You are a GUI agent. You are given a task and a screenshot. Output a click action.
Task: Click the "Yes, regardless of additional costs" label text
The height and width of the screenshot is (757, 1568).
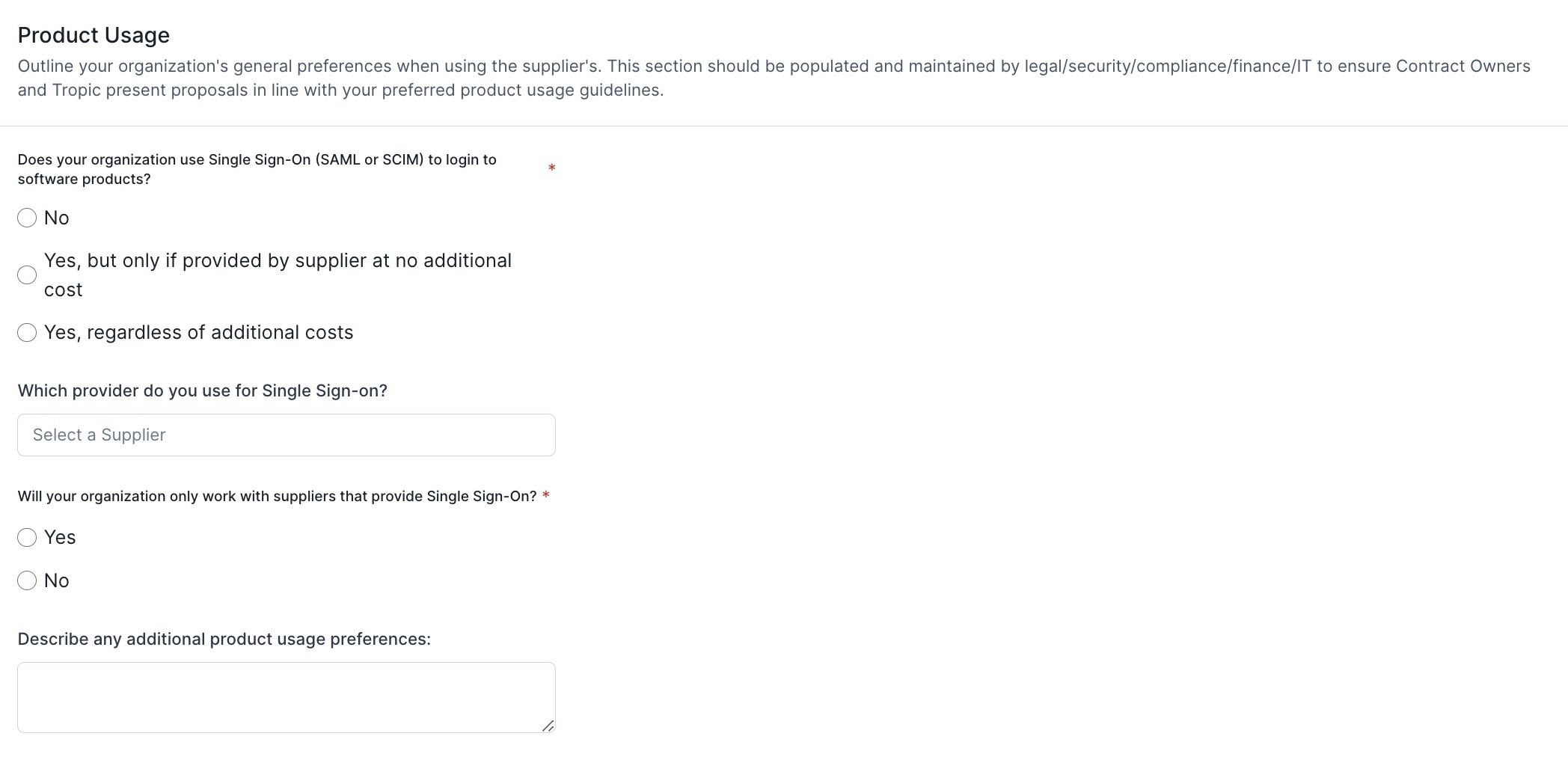[x=199, y=332]
